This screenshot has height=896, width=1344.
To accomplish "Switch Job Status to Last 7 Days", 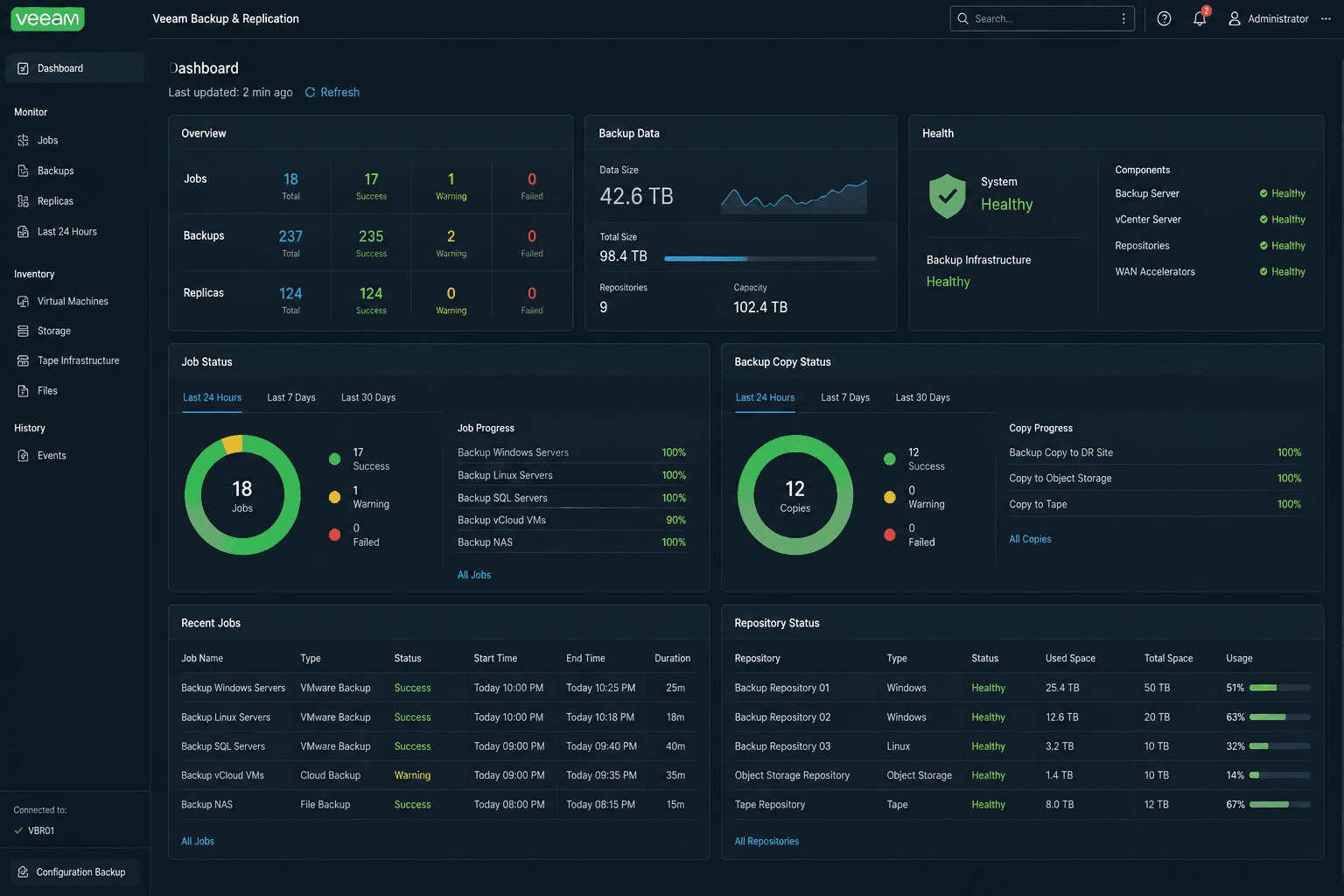I will [291, 398].
